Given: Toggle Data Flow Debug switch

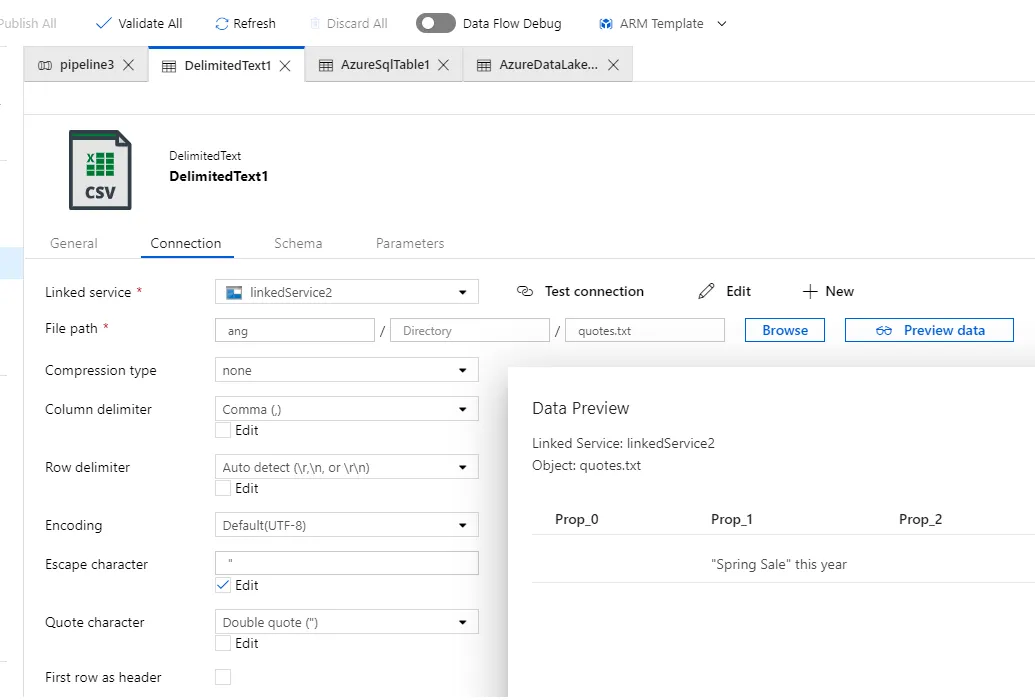Looking at the screenshot, I should pos(435,23).
